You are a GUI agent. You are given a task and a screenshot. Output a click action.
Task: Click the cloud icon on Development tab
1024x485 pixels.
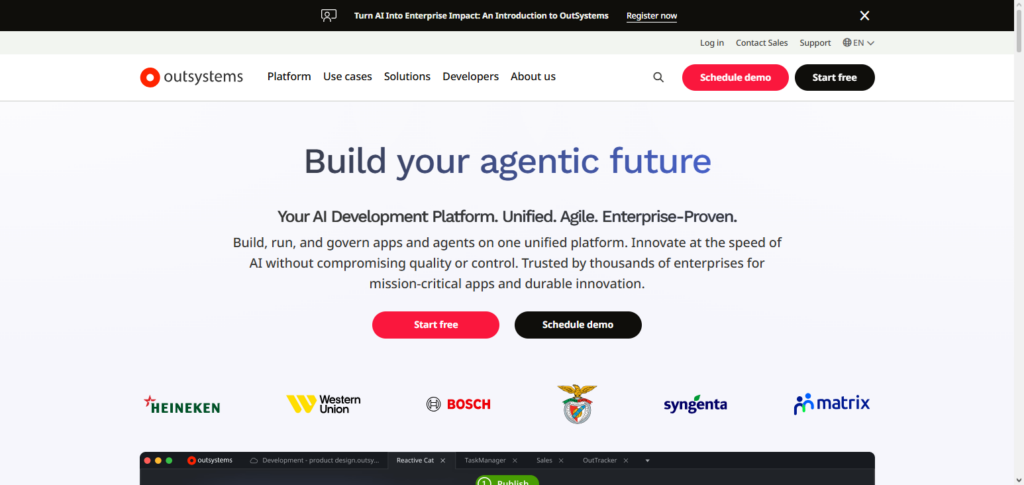pyautogui.click(x=254, y=461)
